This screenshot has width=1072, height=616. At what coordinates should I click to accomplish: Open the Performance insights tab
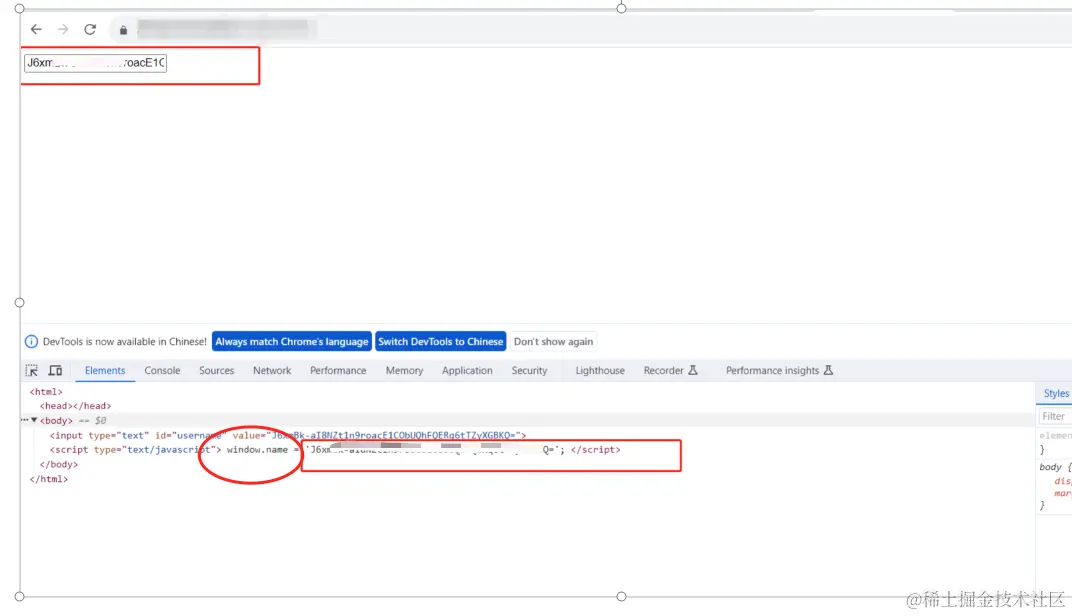click(772, 371)
